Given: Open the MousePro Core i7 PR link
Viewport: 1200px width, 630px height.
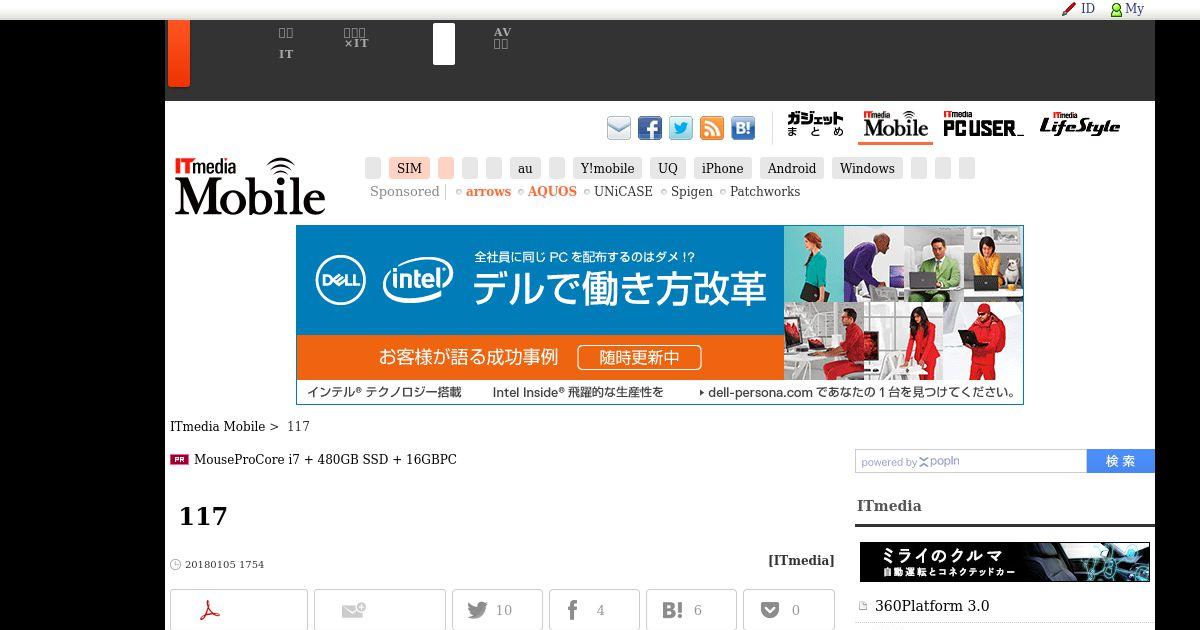Looking at the screenshot, I should 325,460.
